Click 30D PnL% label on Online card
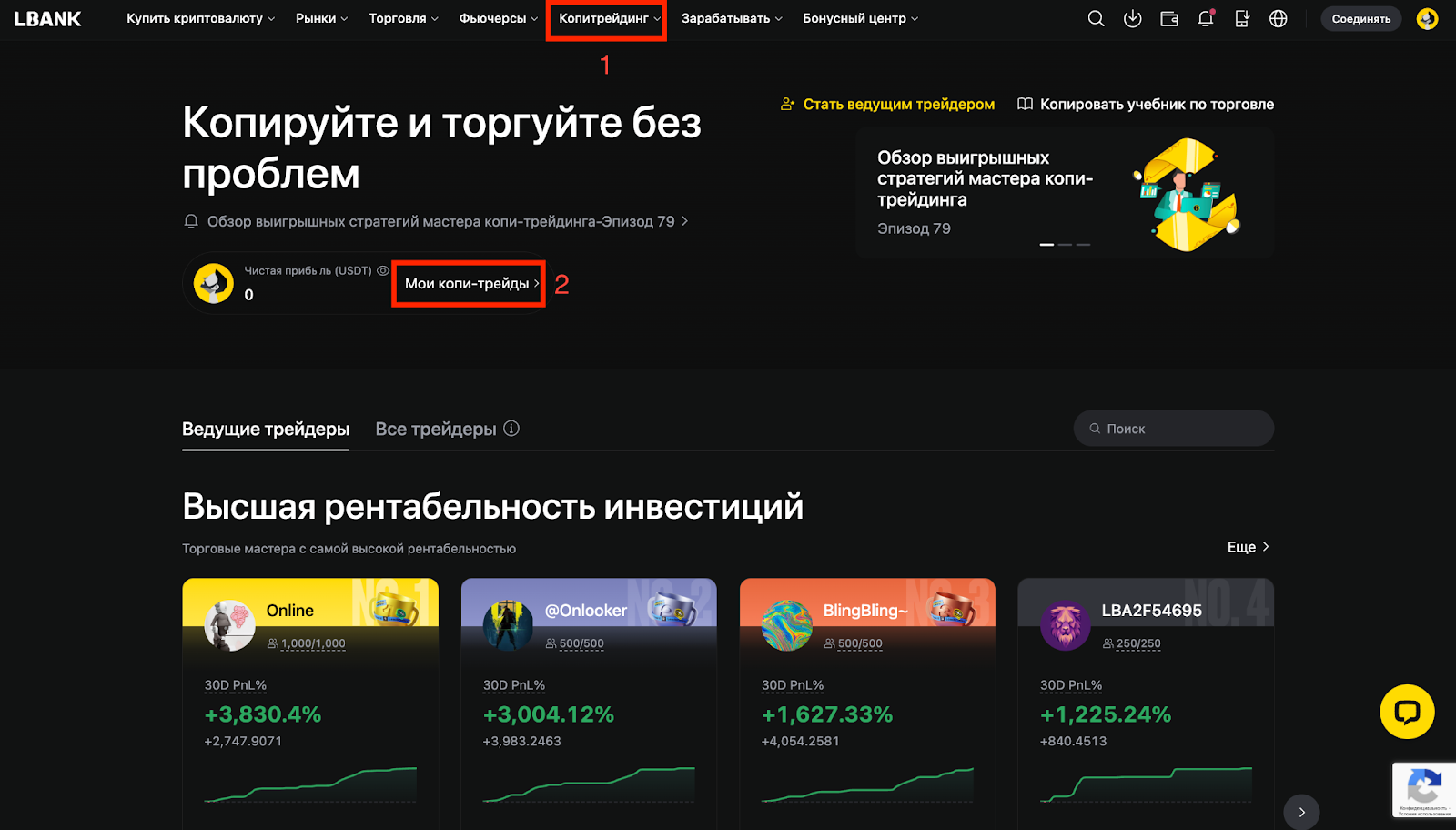Viewport: 1456px width, 830px height. [x=236, y=685]
